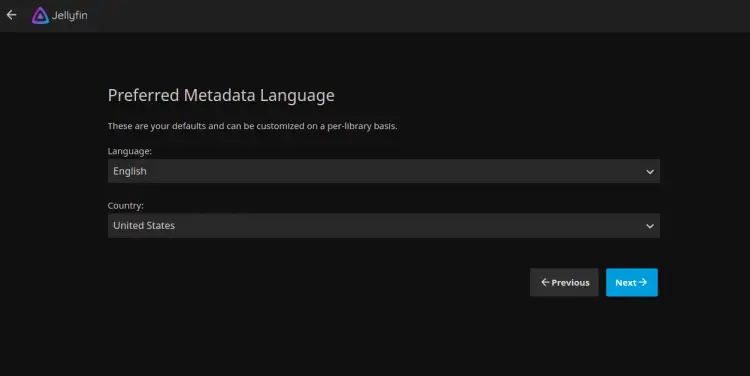
Task: Go back using the header arrow
Action: tap(11, 15)
